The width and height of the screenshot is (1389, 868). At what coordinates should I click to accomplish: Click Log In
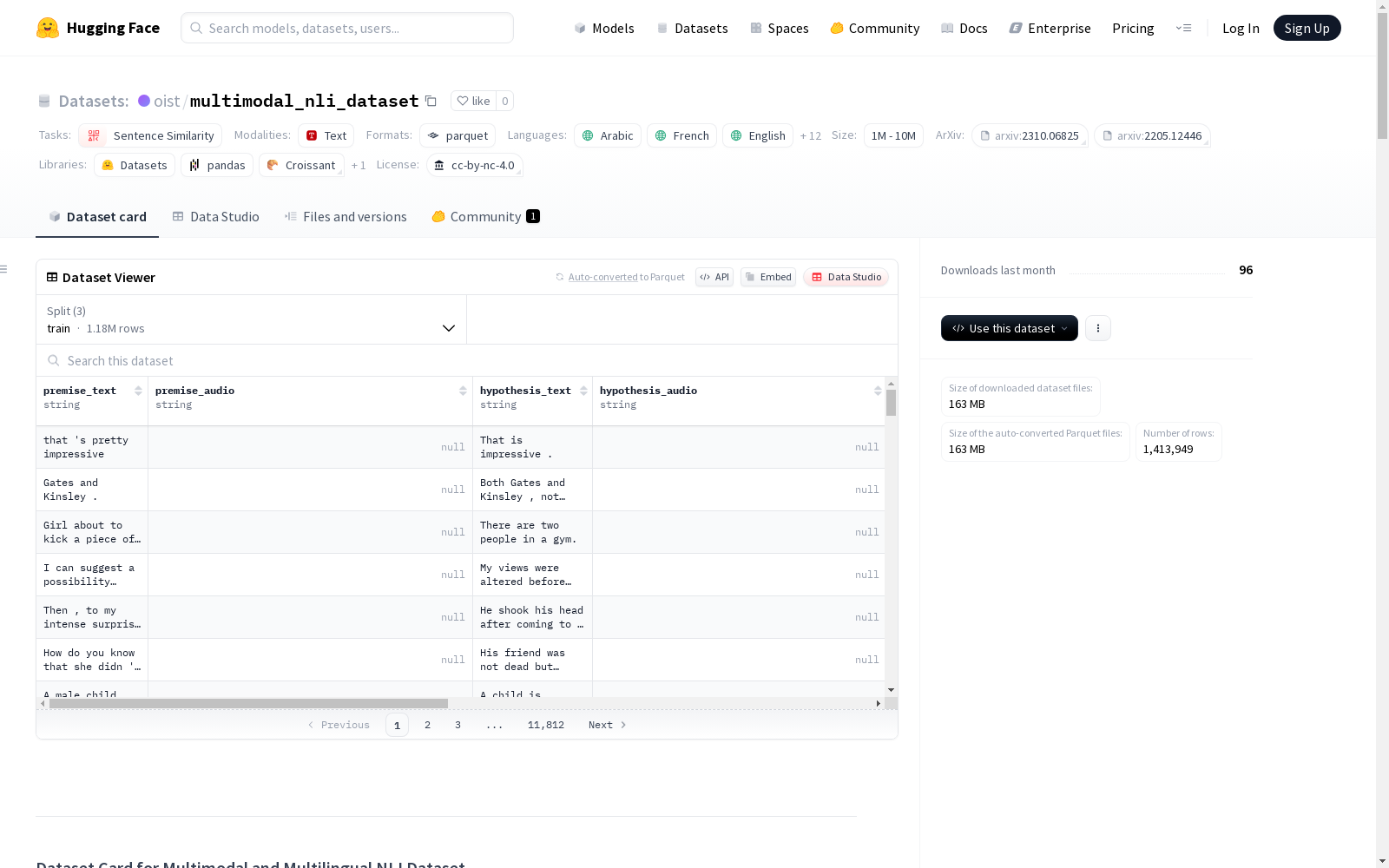point(1241,28)
